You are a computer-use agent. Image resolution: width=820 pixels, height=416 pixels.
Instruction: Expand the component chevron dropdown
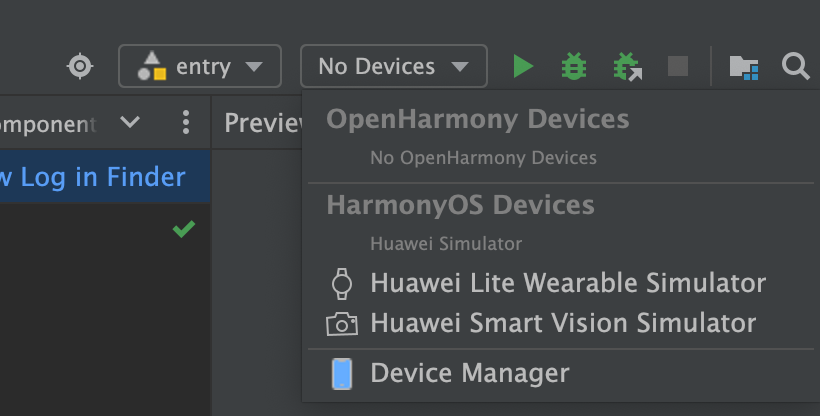[130, 122]
